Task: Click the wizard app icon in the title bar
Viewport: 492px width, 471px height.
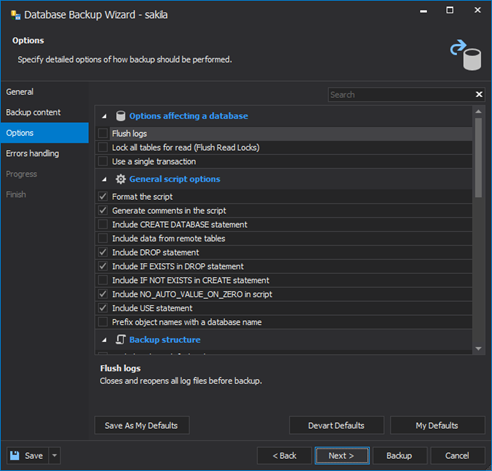Action: [x=15, y=15]
